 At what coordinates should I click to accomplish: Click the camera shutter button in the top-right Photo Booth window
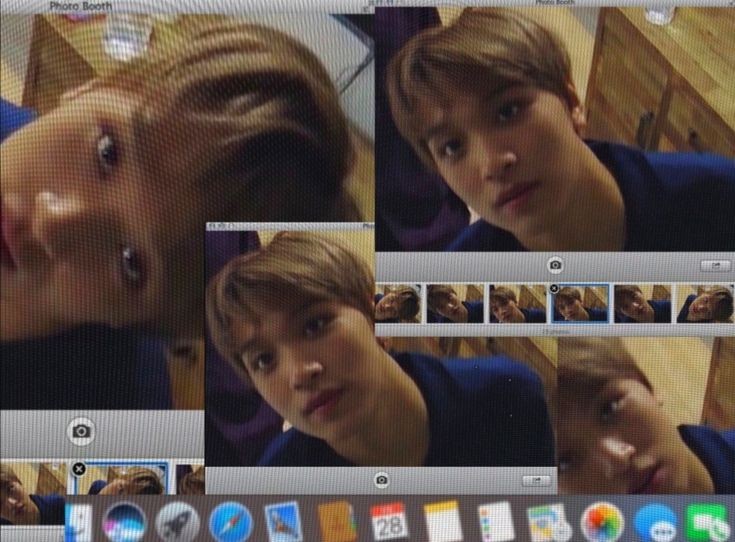click(555, 265)
